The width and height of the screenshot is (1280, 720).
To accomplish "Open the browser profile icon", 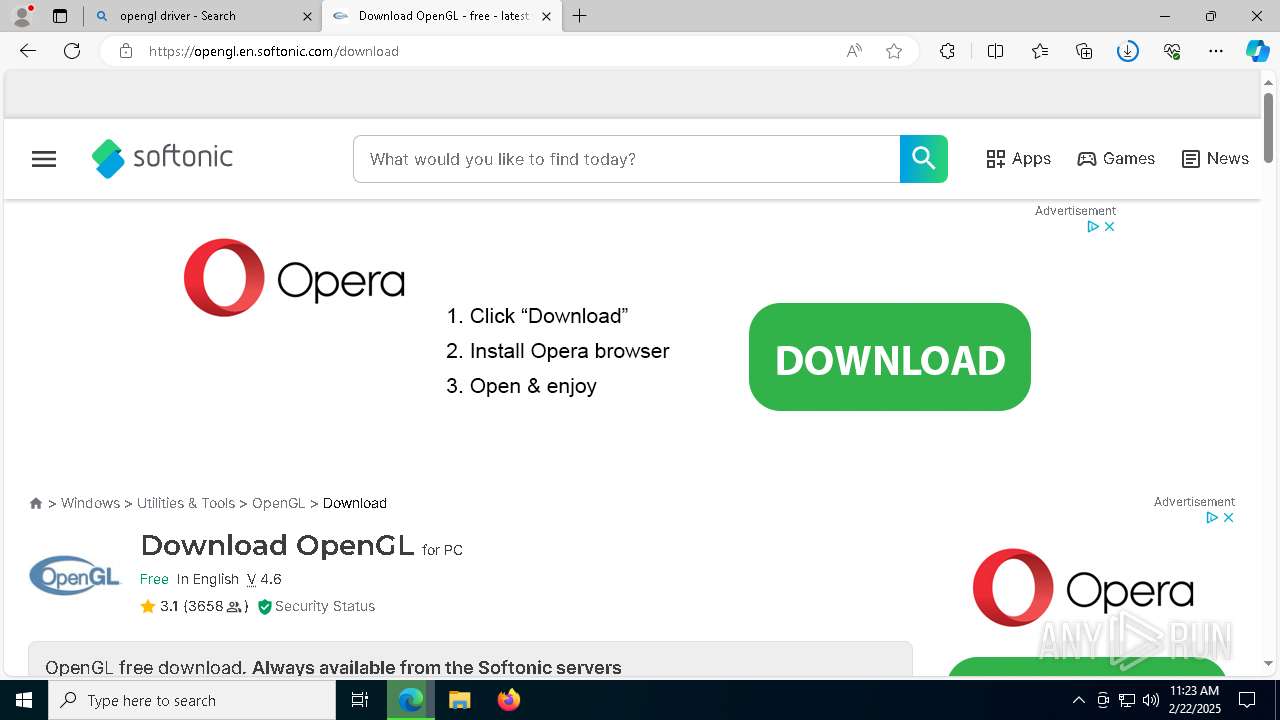I will click(x=22, y=16).
